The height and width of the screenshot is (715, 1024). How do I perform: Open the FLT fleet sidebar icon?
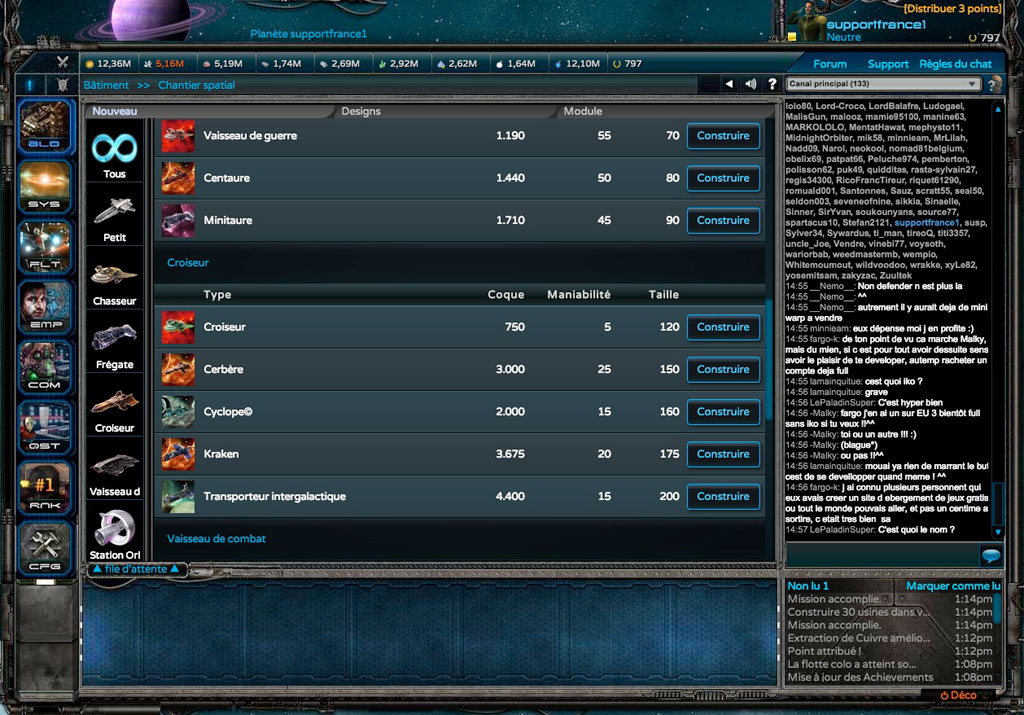44,247
